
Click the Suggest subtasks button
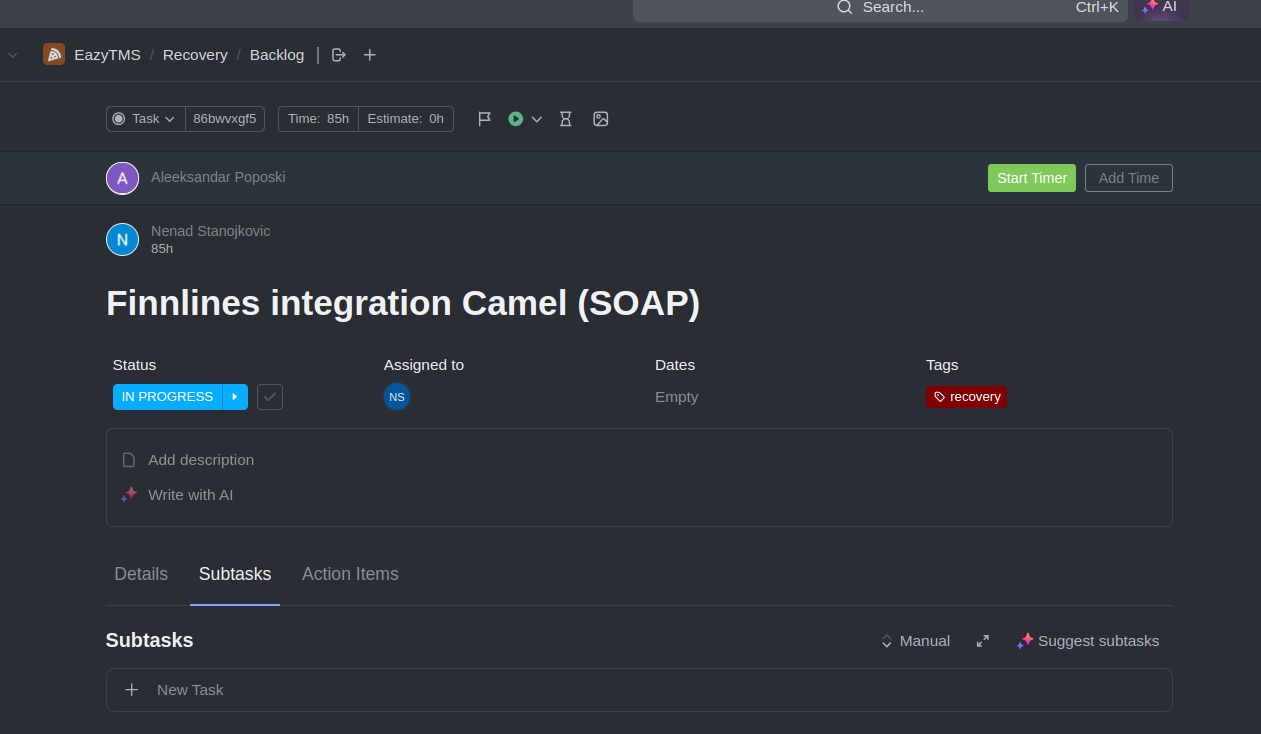tap(1088, 641)
